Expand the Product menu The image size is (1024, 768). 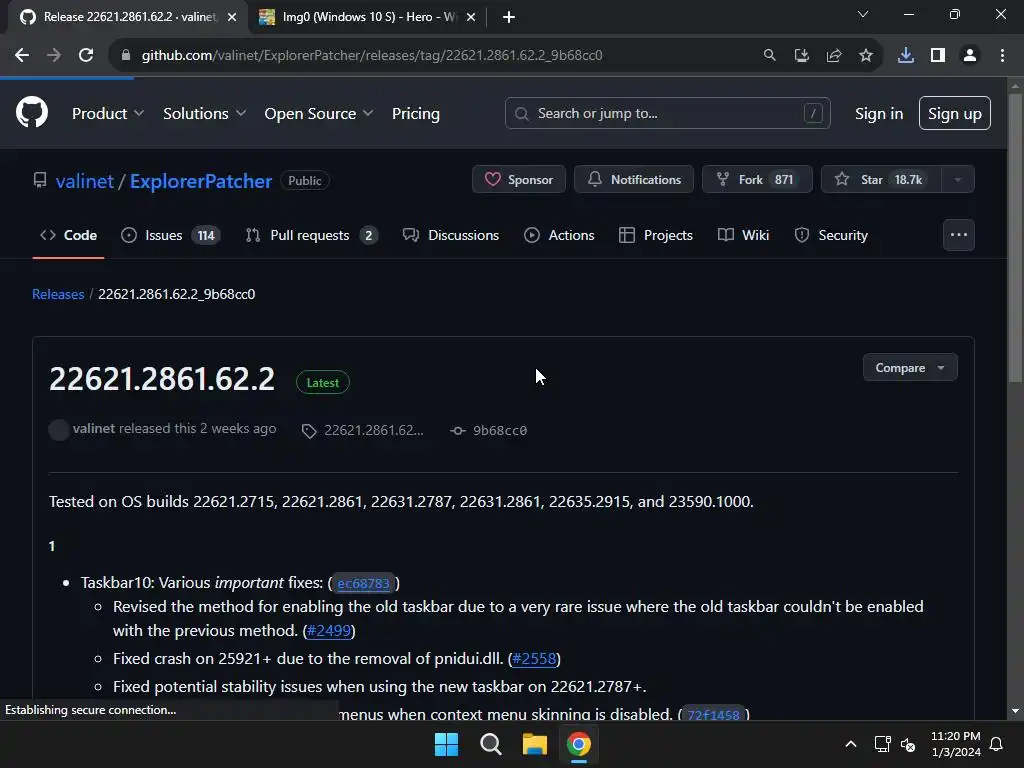(x=108, y=114)
